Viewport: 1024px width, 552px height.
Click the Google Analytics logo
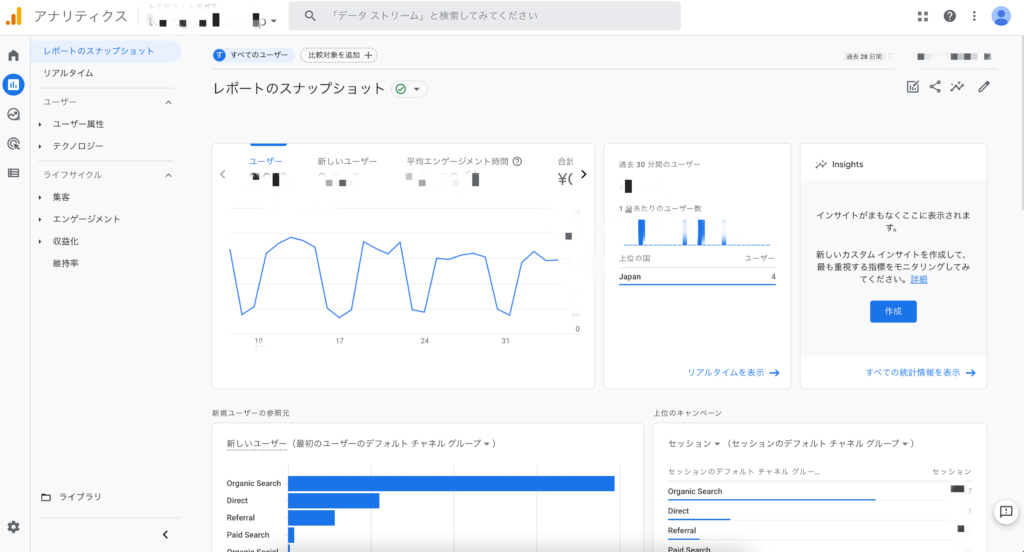point(14,16)
